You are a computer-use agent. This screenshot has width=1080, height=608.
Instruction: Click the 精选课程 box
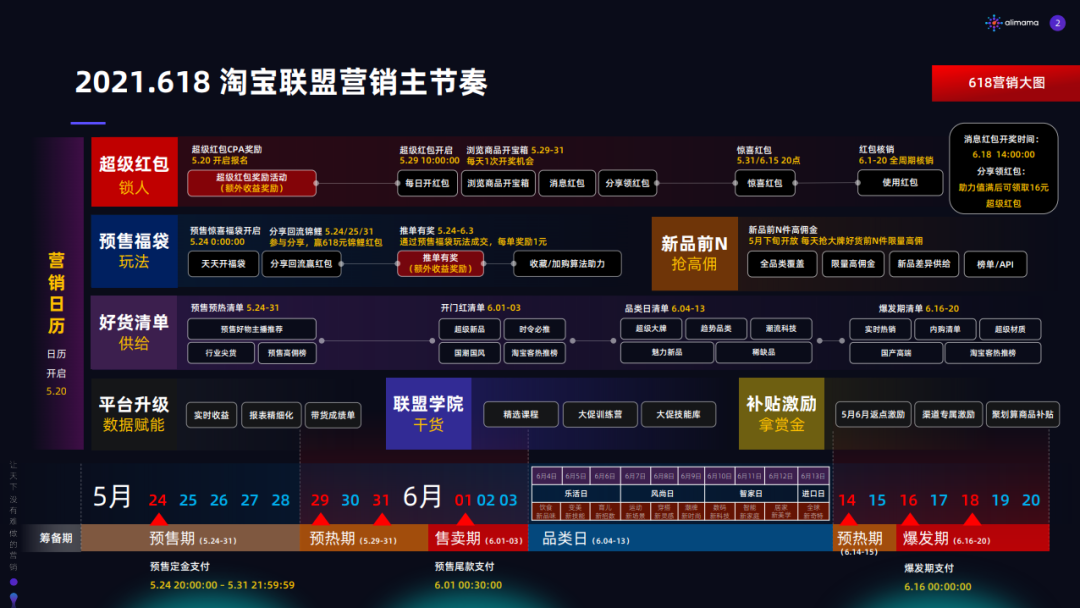521,415
